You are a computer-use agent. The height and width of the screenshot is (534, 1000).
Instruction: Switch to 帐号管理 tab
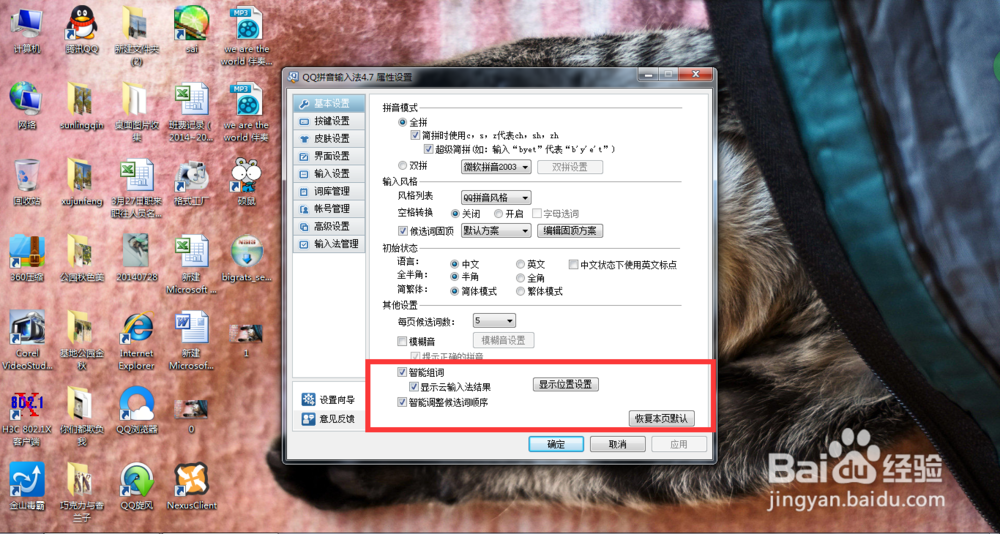pos(329,209)
